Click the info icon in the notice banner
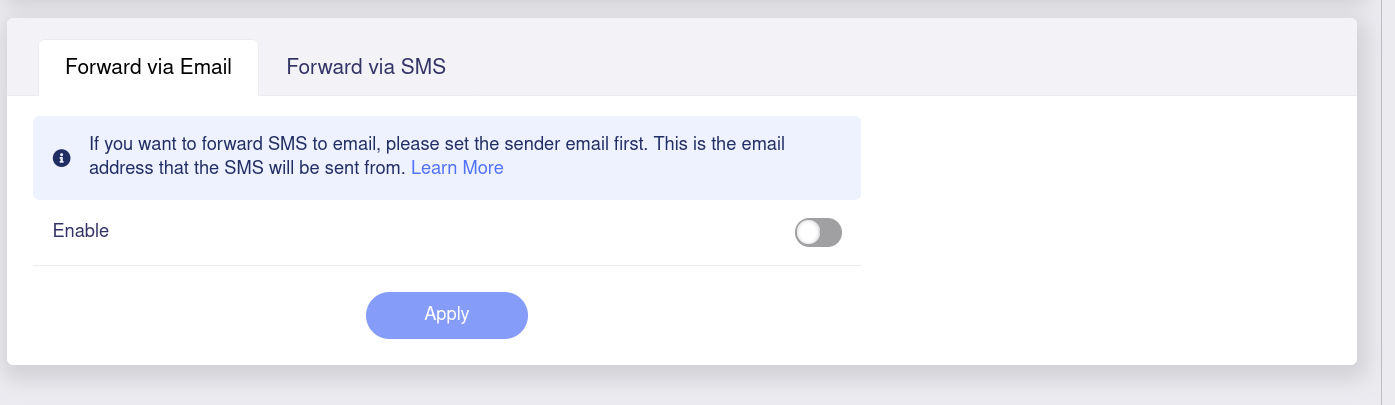The height and width of the screenshot is (405, 1395). click(x=61, y=158)
